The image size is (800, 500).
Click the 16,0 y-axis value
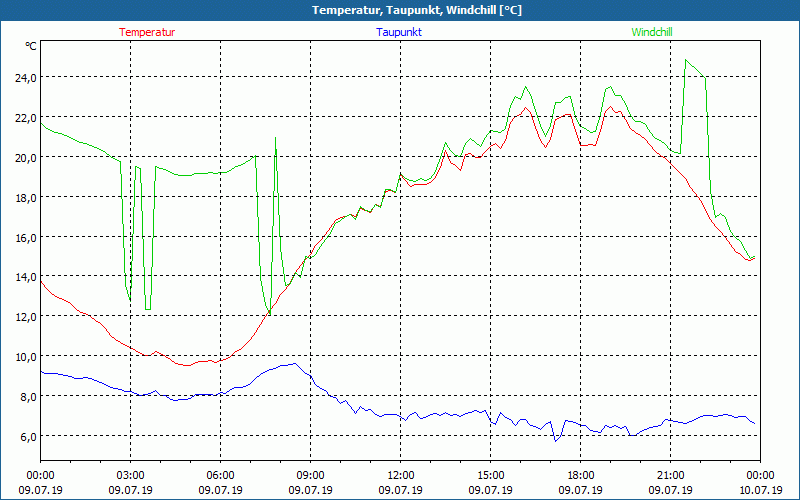pos(26,237)
